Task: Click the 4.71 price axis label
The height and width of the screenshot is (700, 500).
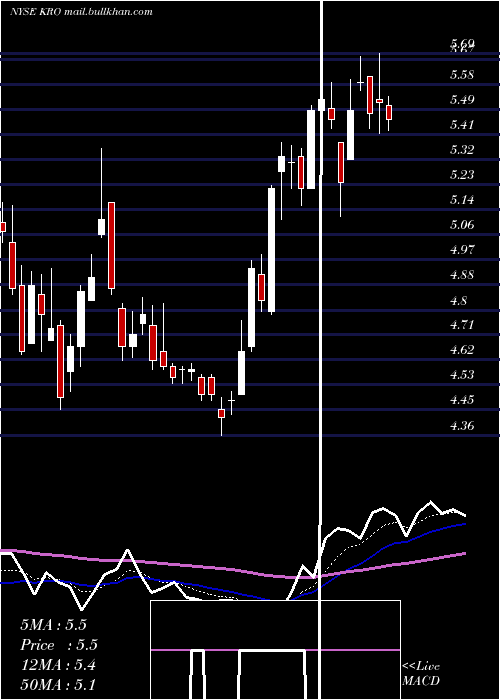Action: click(462, 325)
